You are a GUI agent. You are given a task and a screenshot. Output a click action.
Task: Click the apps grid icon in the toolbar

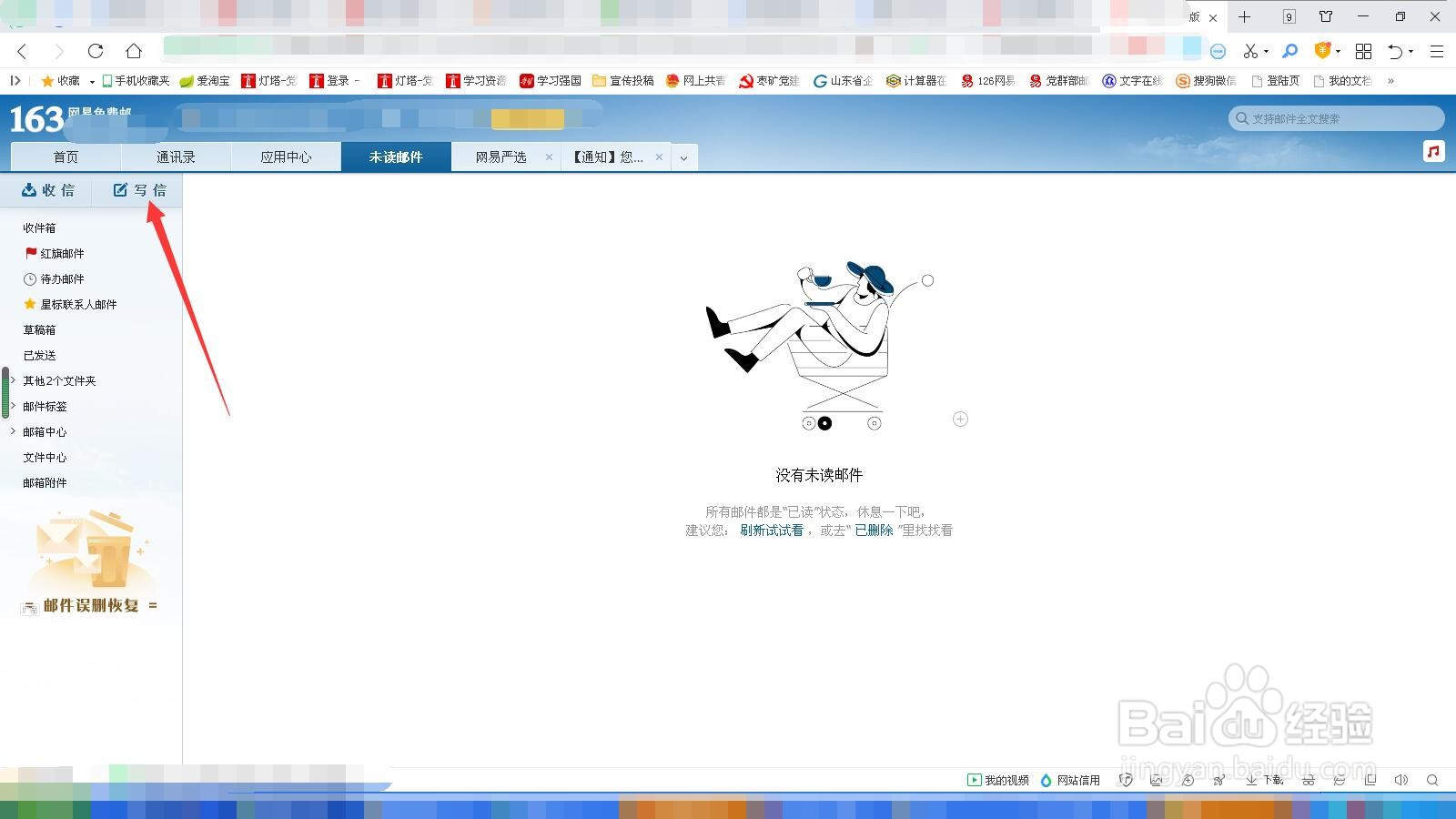[1363, 52]
